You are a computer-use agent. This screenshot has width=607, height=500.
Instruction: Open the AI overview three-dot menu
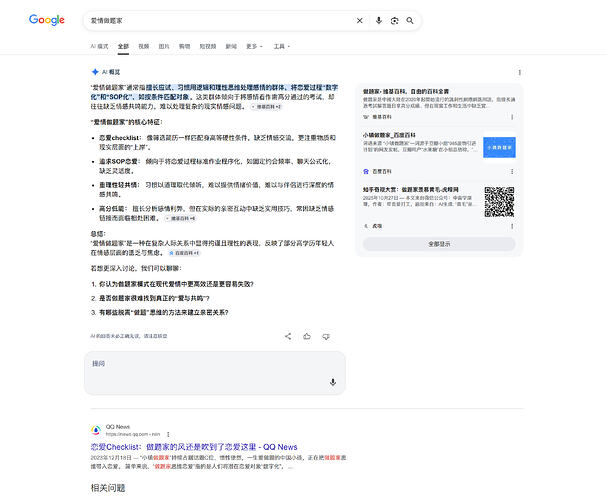pyautogui.click(x=520, y=72)
